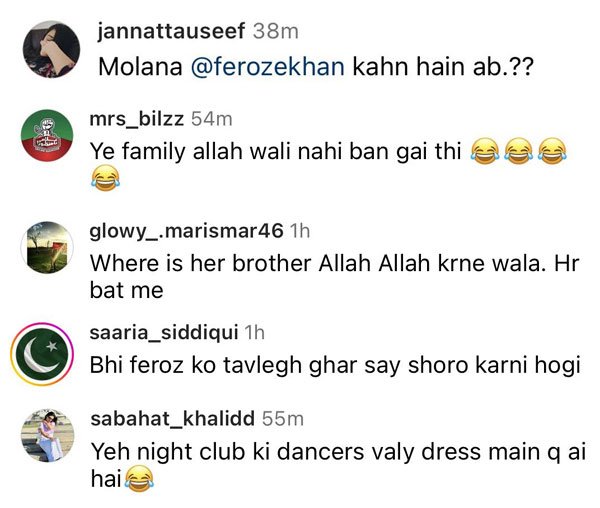Click the jannattauseef username

[171, 31]
